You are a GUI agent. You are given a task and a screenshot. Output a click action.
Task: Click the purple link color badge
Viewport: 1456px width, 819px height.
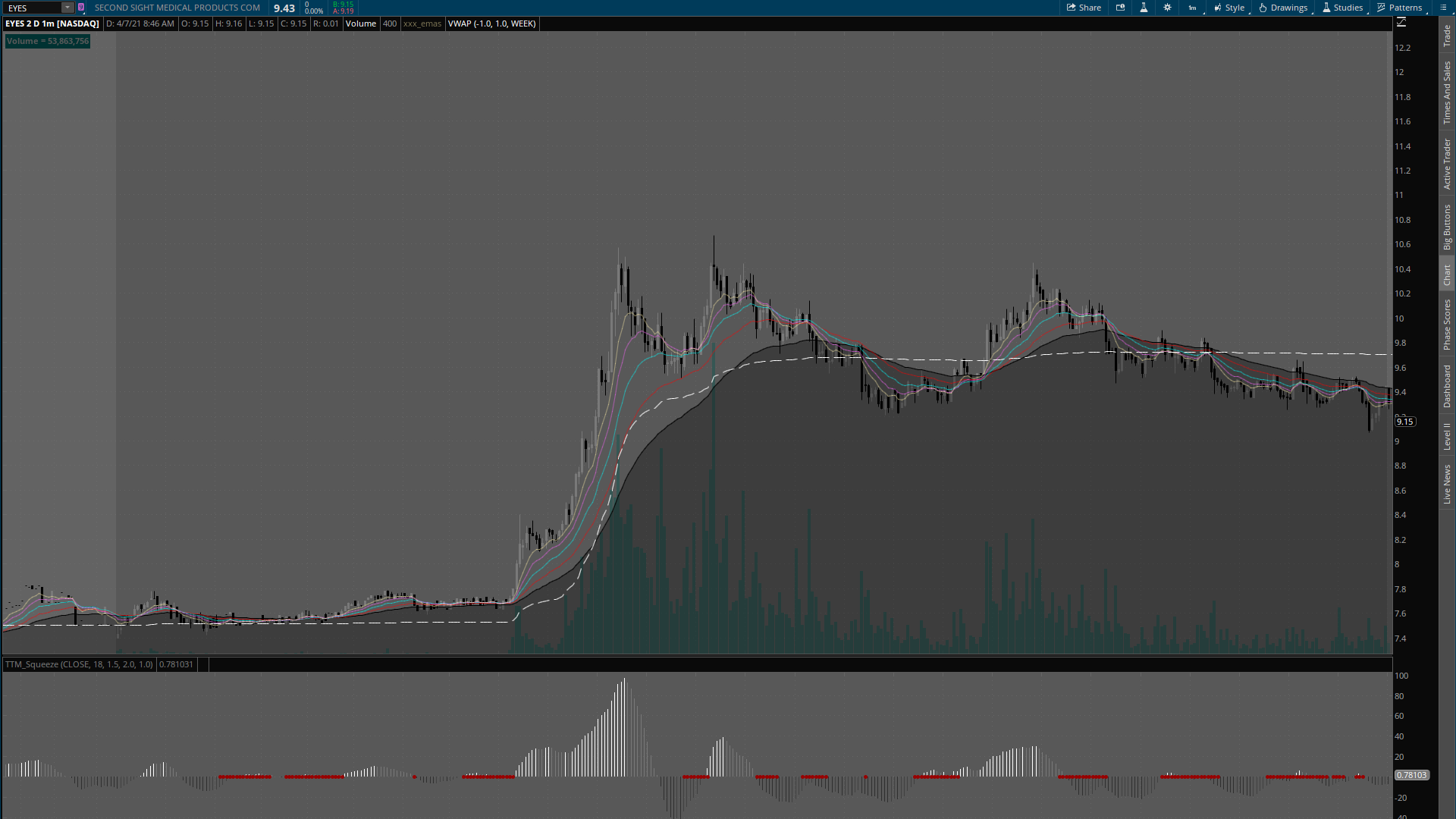81,8
